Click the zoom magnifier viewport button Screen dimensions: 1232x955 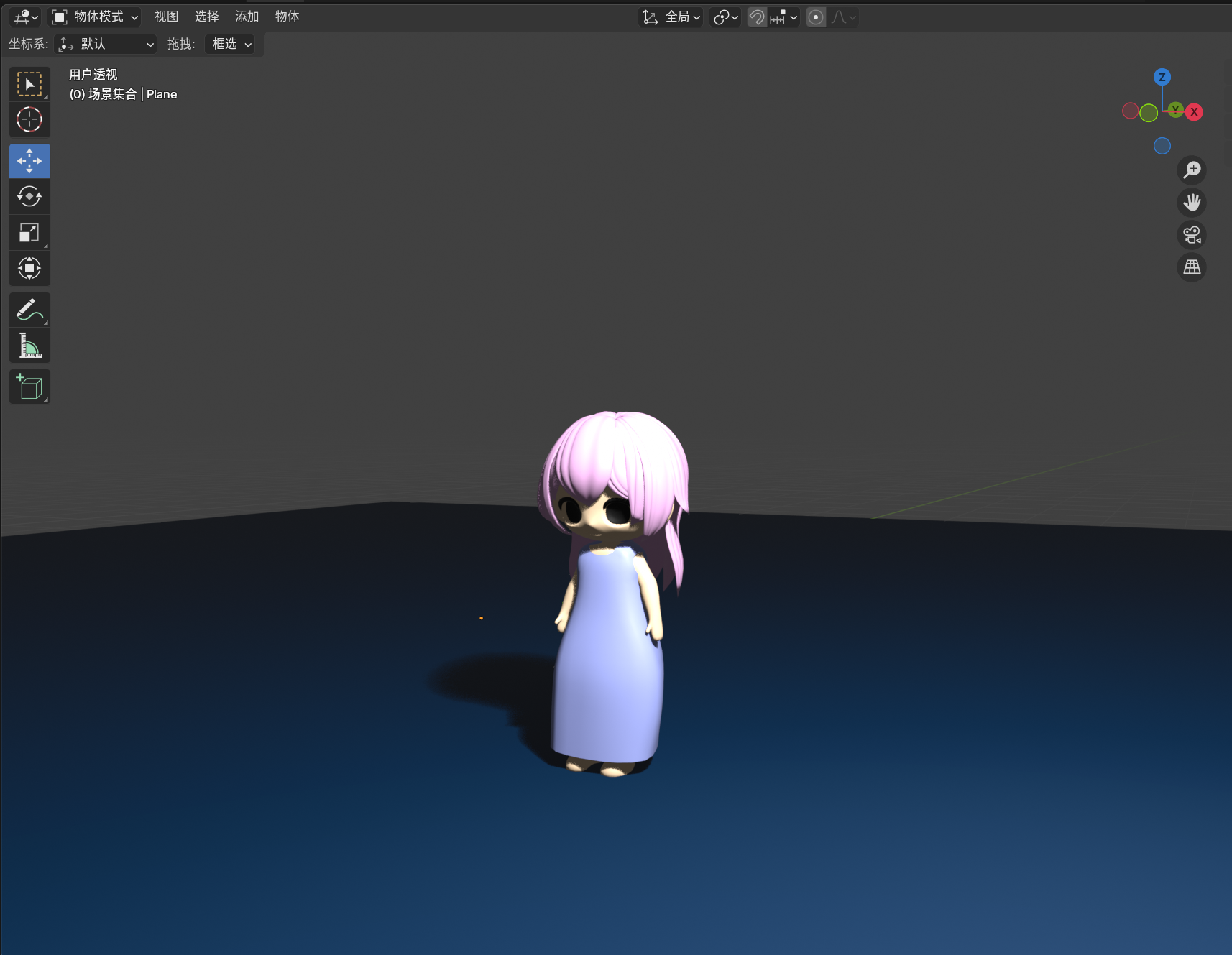[x=1192, y=170]
